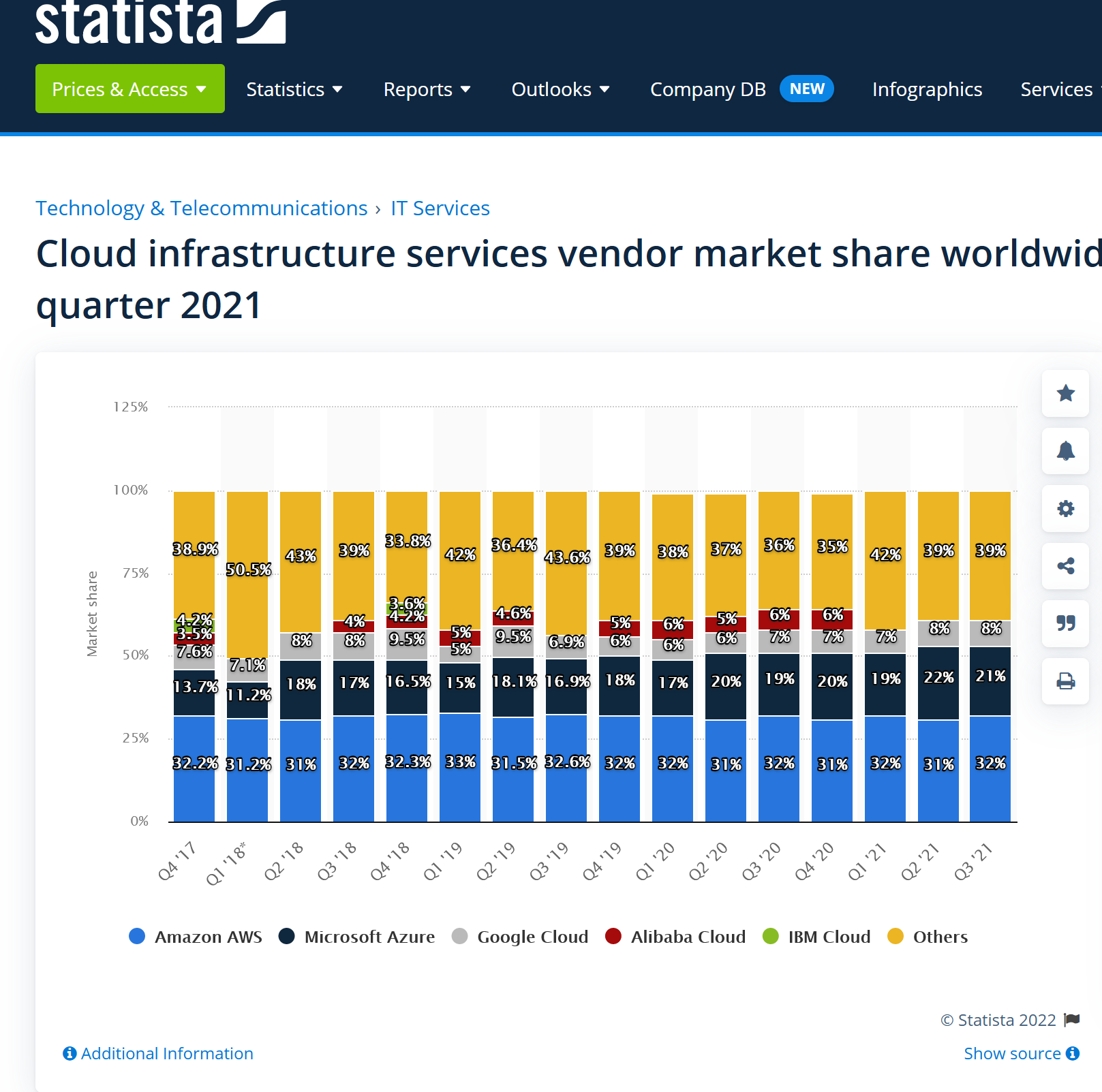Open the Prices & Access dropdown

pos(130,89)
